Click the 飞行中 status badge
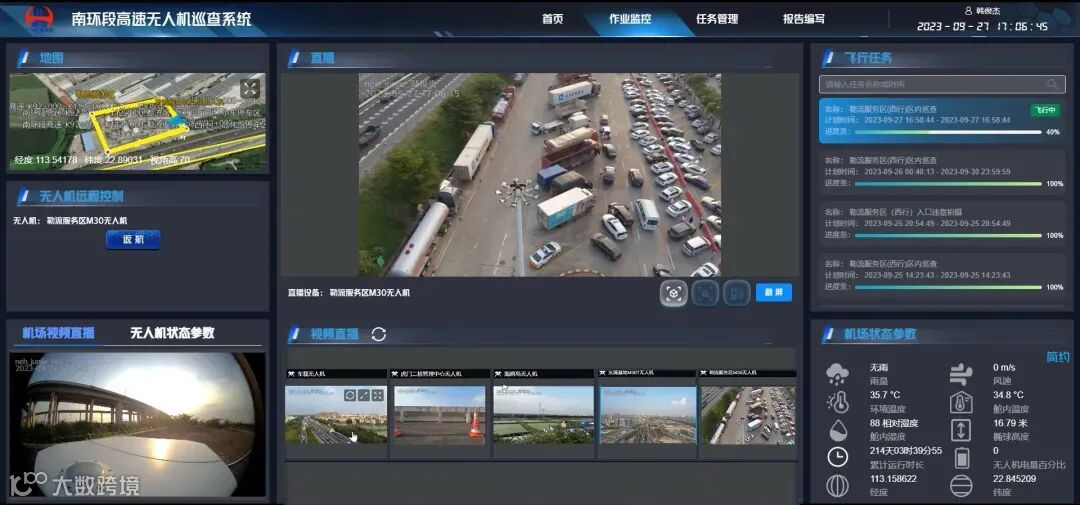Viewport: 1080px width, 505px height. point(1045,110)
